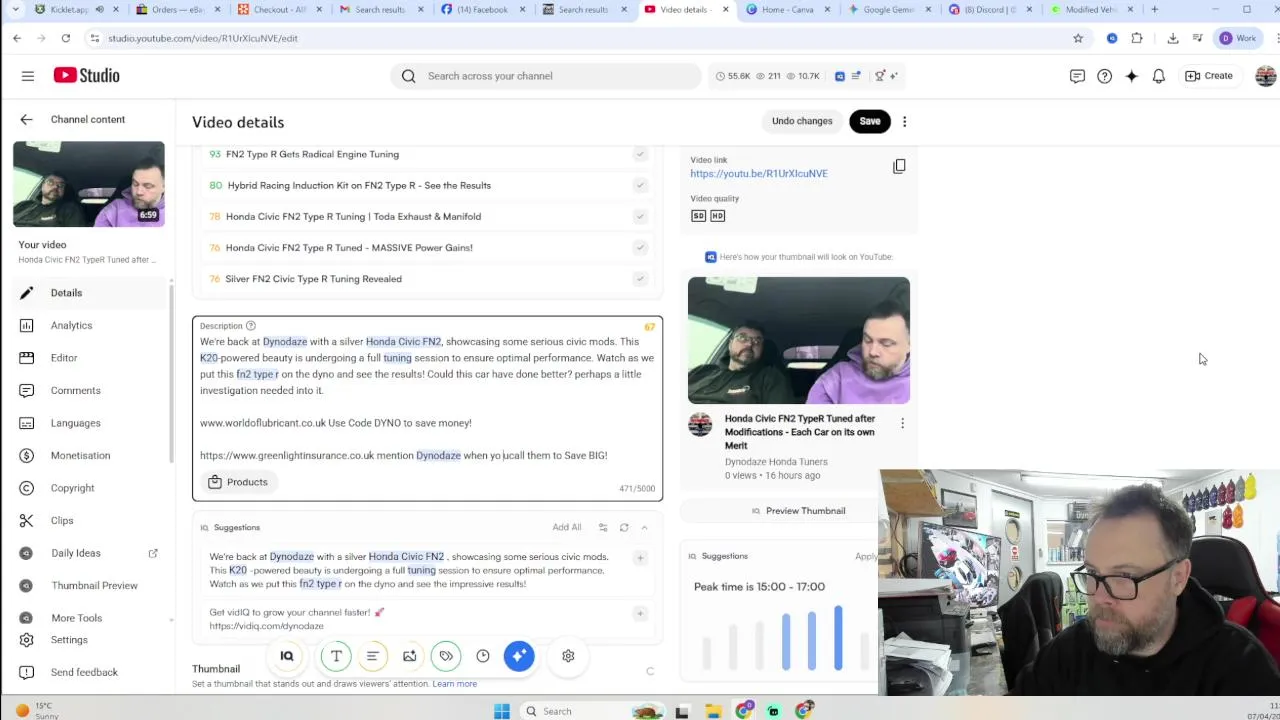Click the Products button under description

pos(238,482)
